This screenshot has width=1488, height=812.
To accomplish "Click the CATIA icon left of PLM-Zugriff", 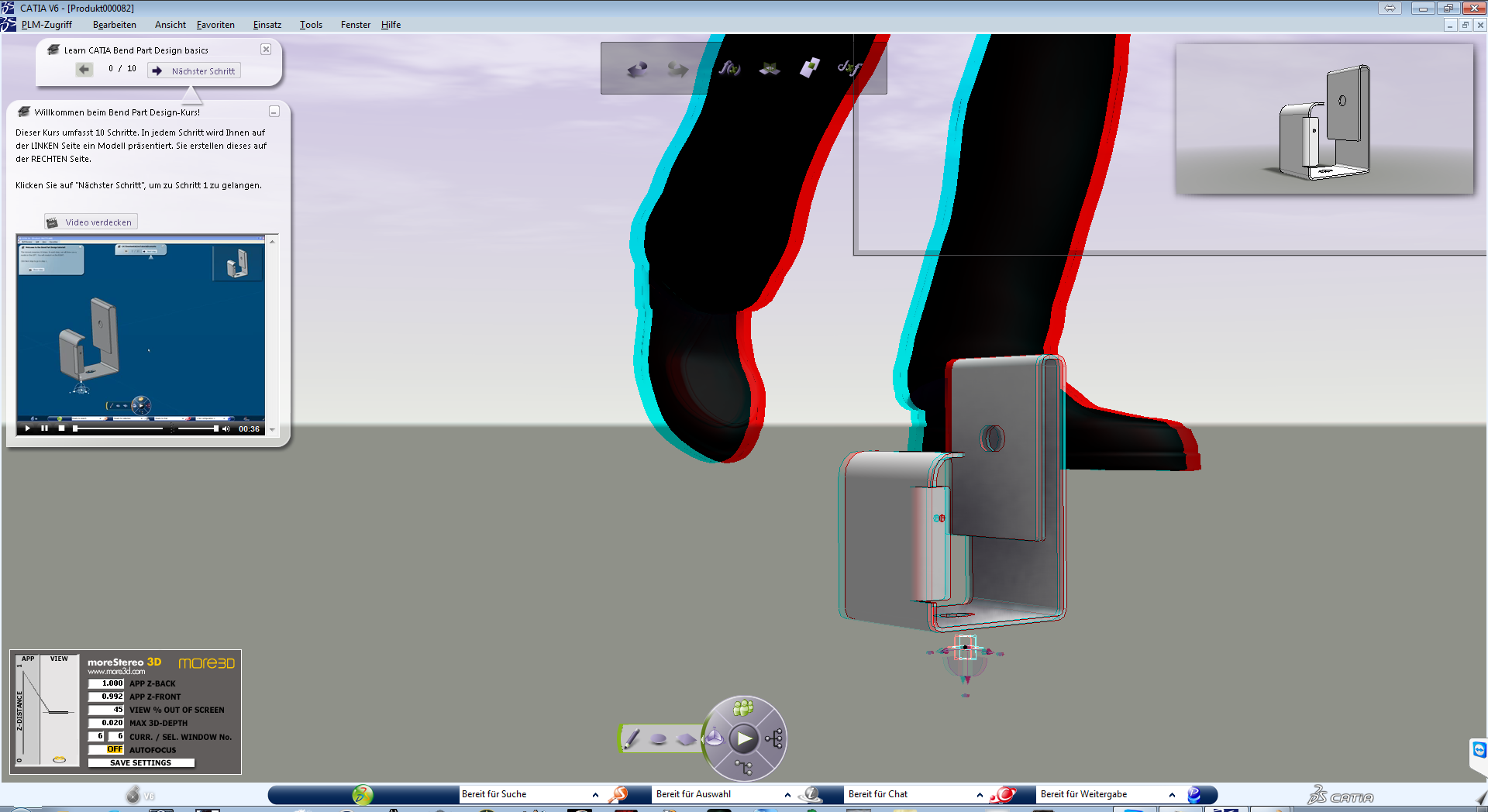I will click(9, 25).
